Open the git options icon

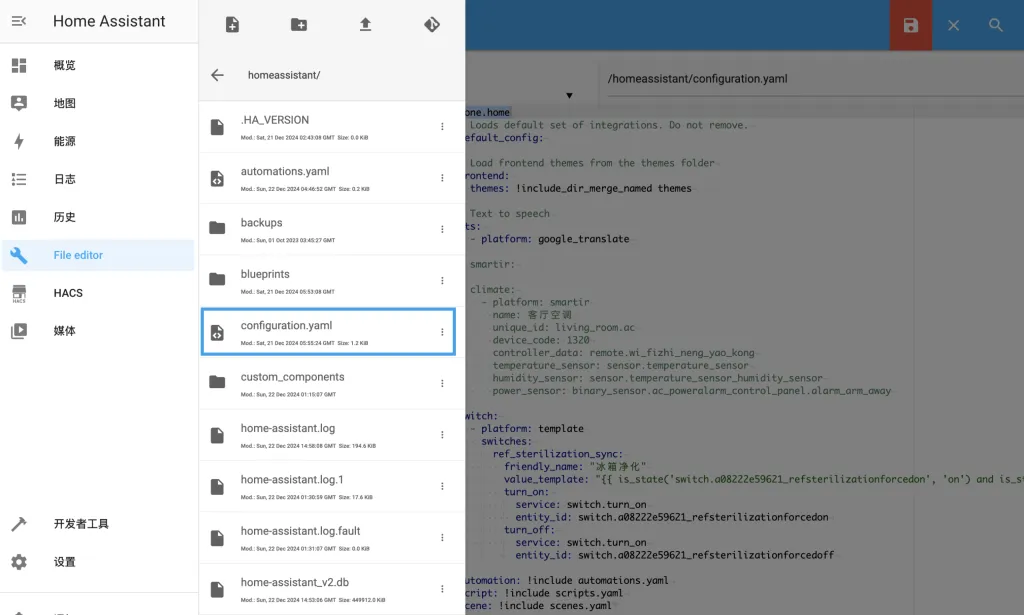point(432,25)
